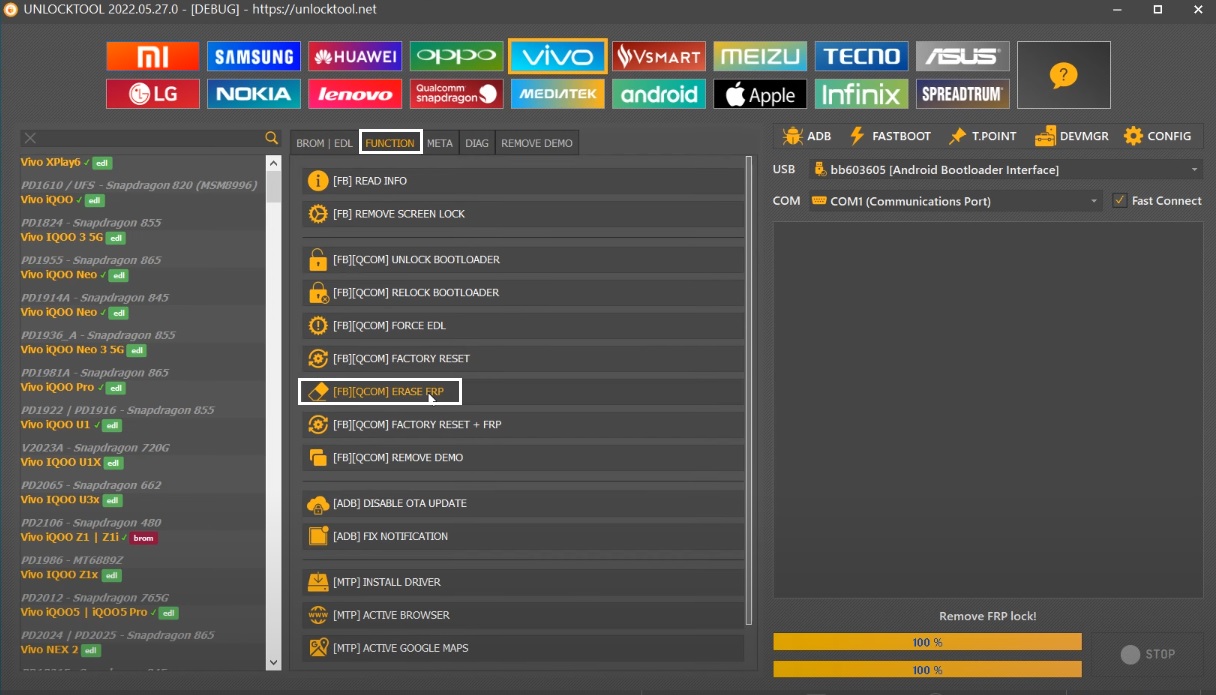The width and height of the screenshot is (1216, 695).
Task: Run [MTP] ACTIVE BROWSER
Action: pyautogui.click(x=523, y=615)
